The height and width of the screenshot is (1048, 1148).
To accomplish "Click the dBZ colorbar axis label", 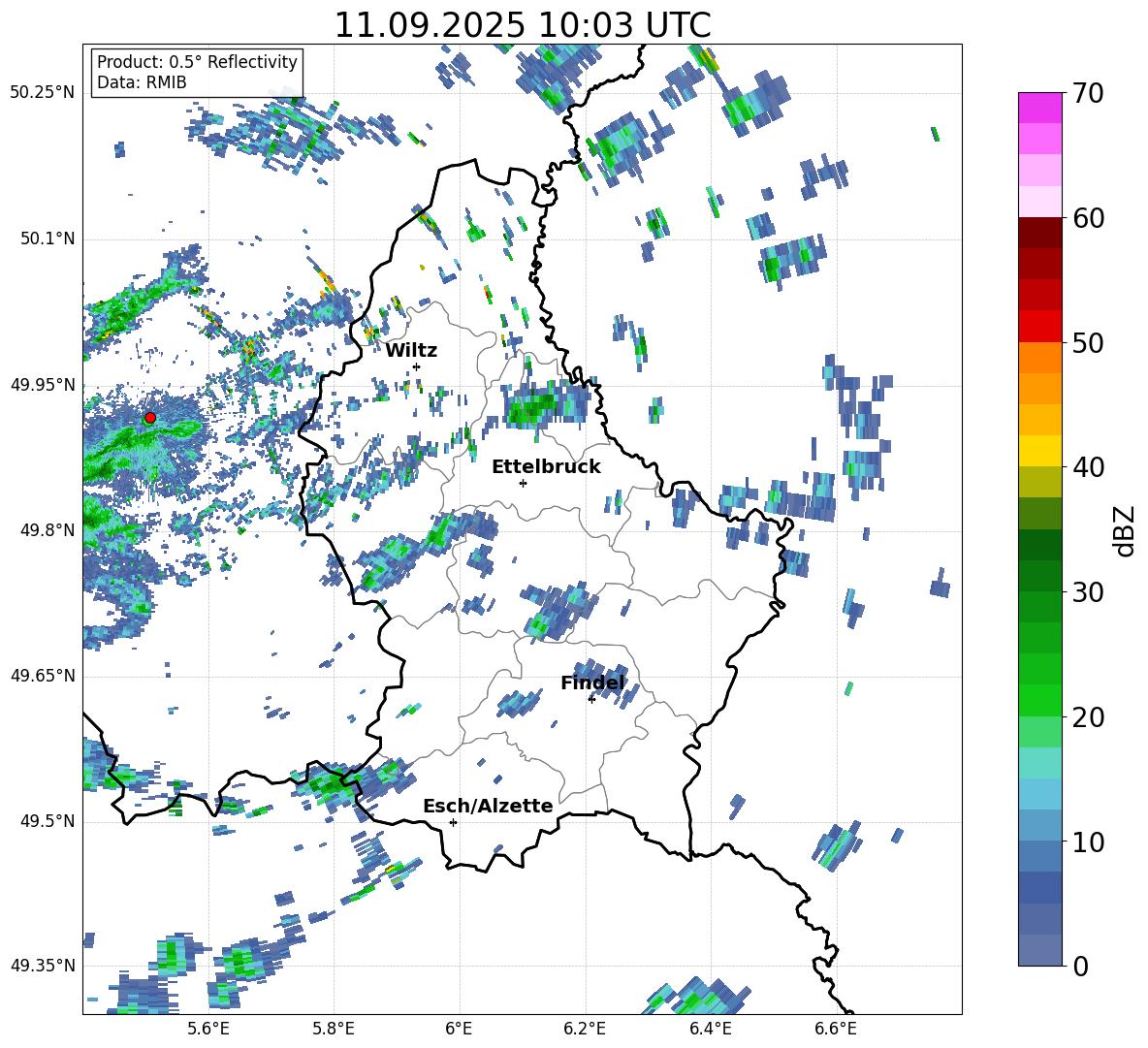I will (1126, 531).
